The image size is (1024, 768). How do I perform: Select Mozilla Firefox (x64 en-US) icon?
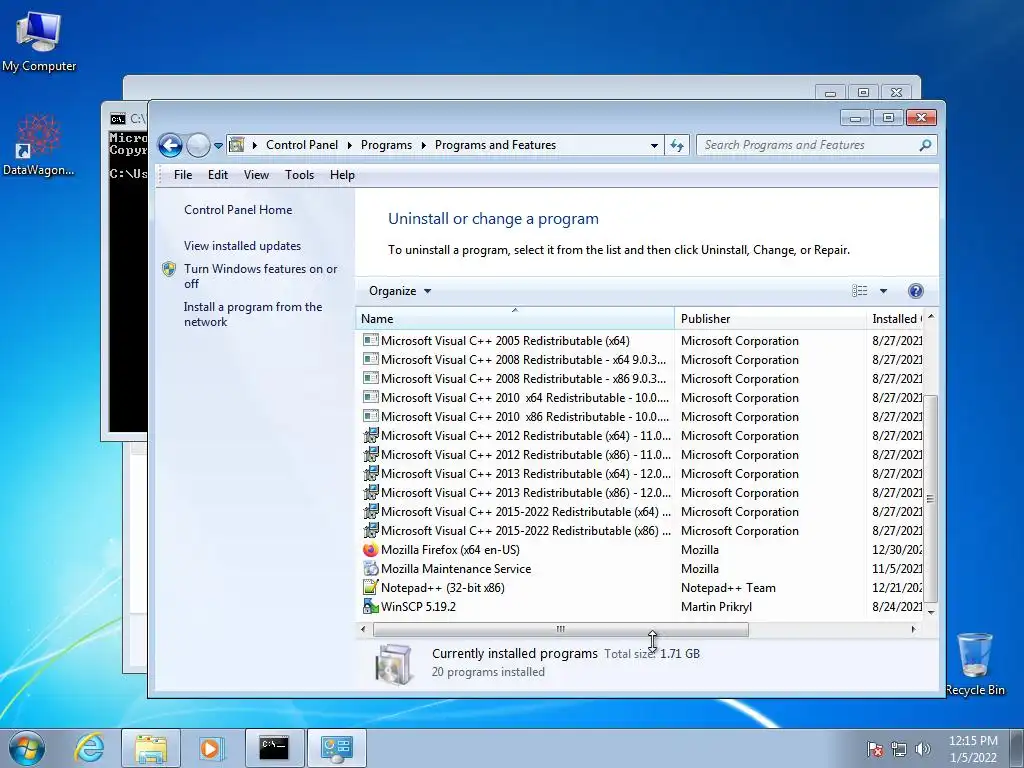click(370, 549)
